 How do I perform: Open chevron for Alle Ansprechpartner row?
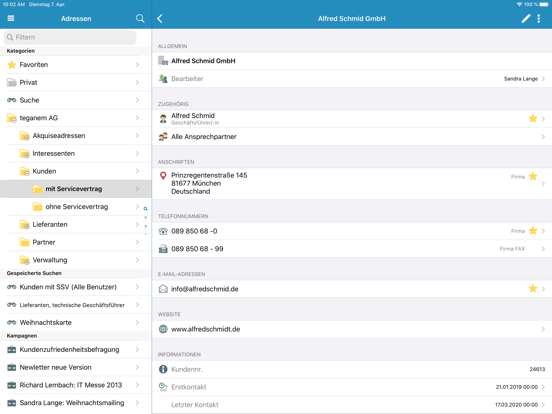[543, 137]
